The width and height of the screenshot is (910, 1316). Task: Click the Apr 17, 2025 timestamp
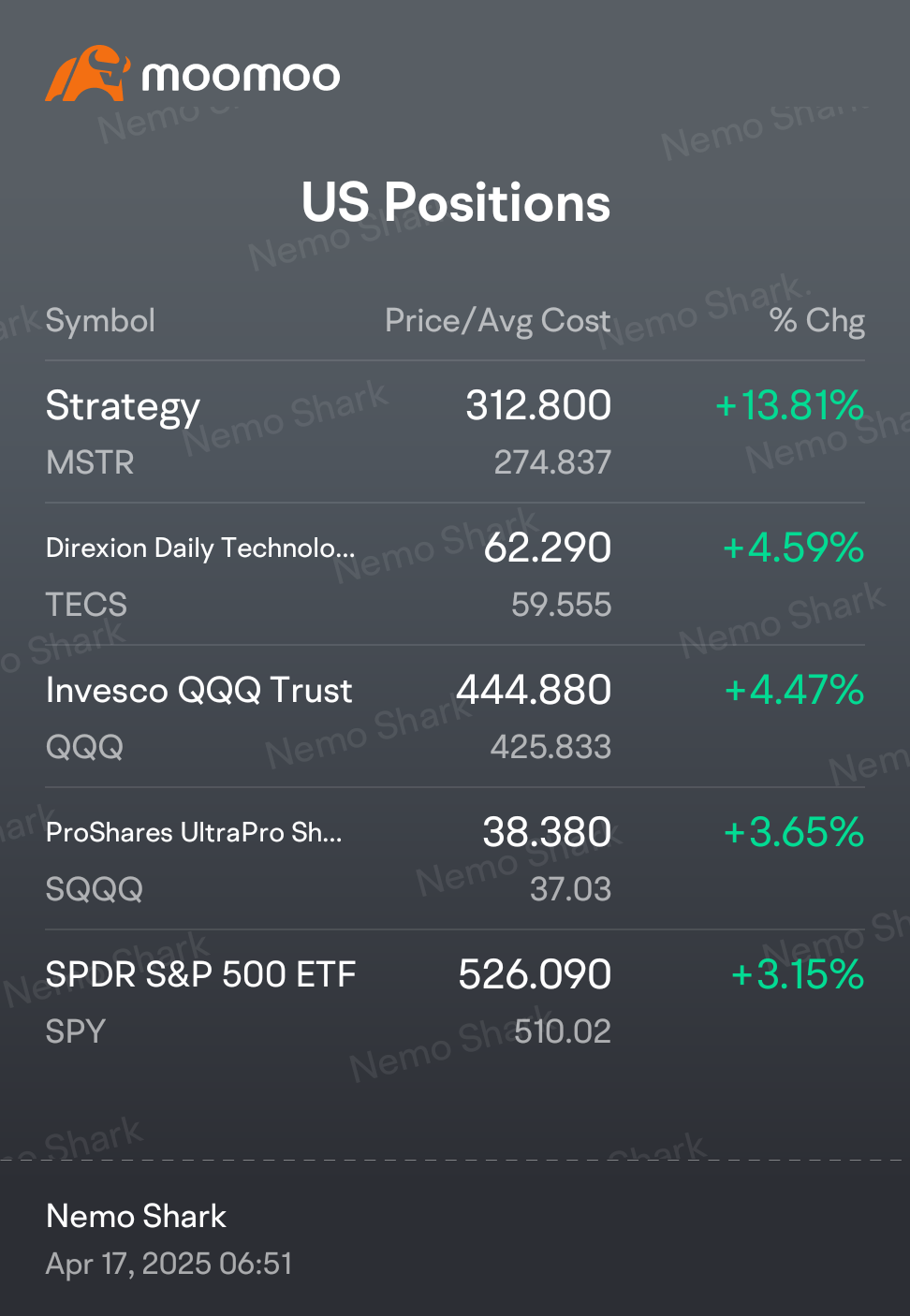pos(169,1265)
